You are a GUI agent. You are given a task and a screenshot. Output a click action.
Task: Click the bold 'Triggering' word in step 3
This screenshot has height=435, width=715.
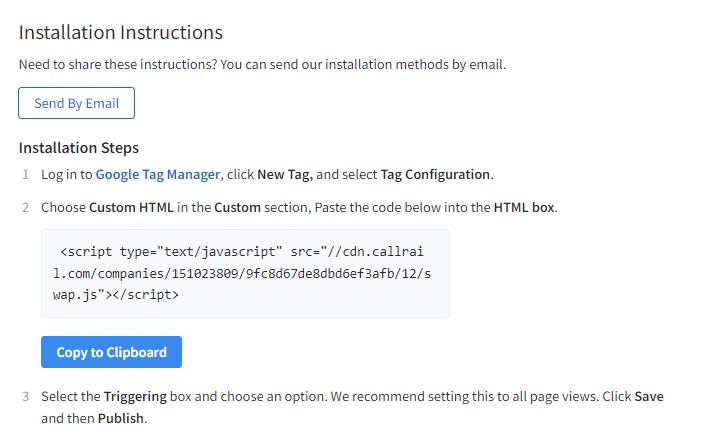[x=135, y=397]
